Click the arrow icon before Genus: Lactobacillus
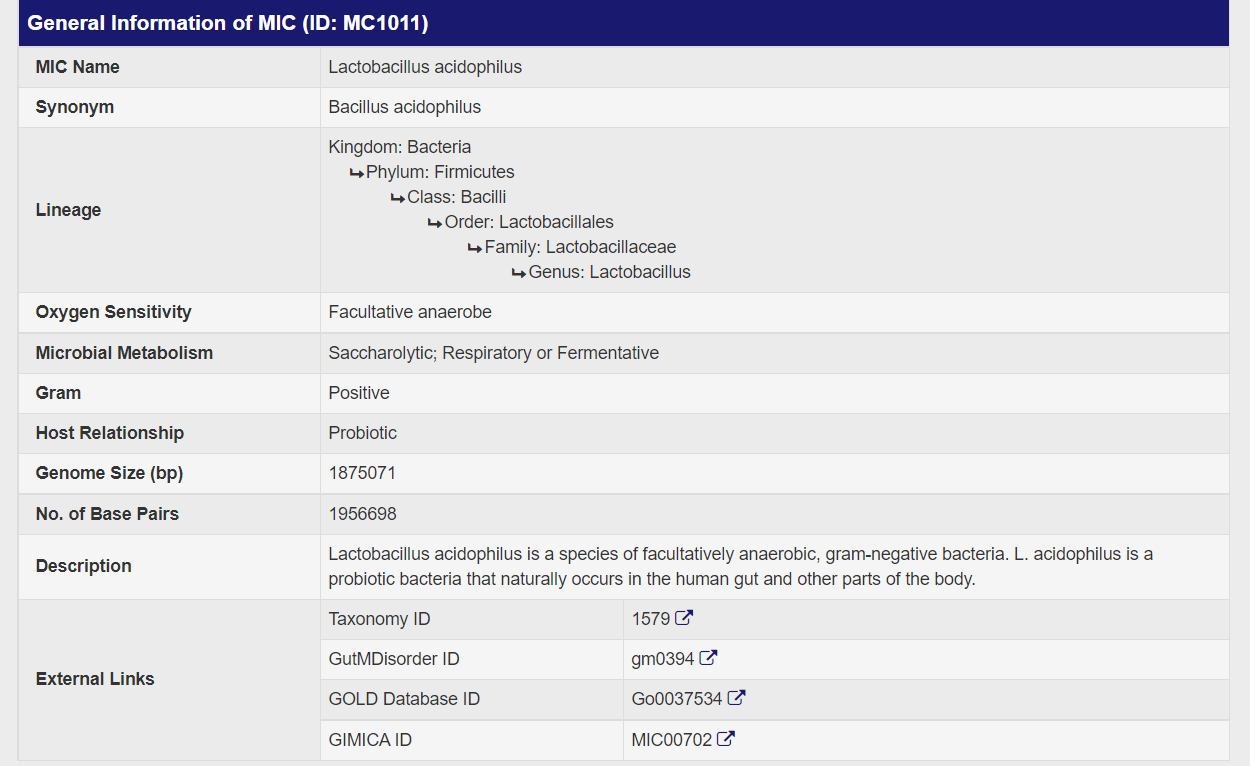This screenshot has width=1250, height=766. pos(519,273)
